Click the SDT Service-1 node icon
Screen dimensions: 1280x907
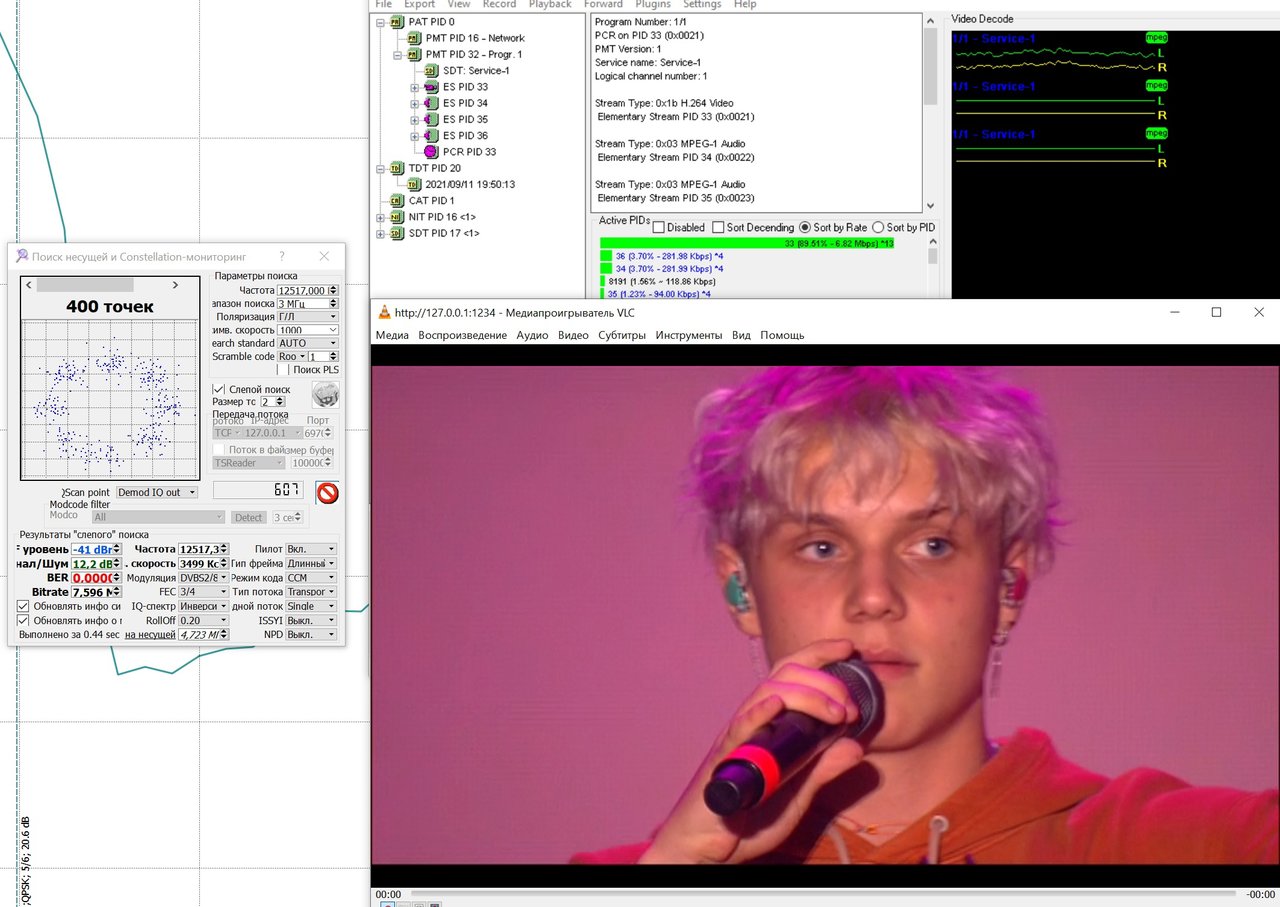[x=430, y=71]
